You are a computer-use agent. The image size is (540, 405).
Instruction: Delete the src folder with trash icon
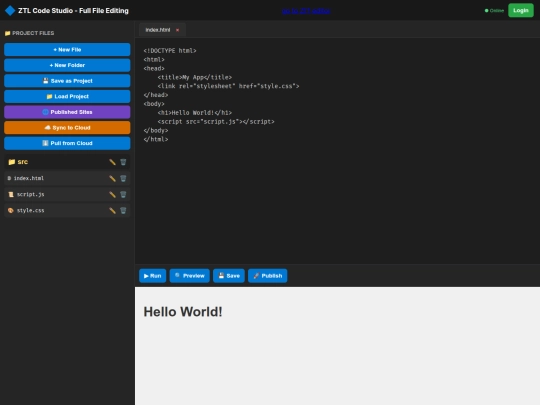pos(123,162)
